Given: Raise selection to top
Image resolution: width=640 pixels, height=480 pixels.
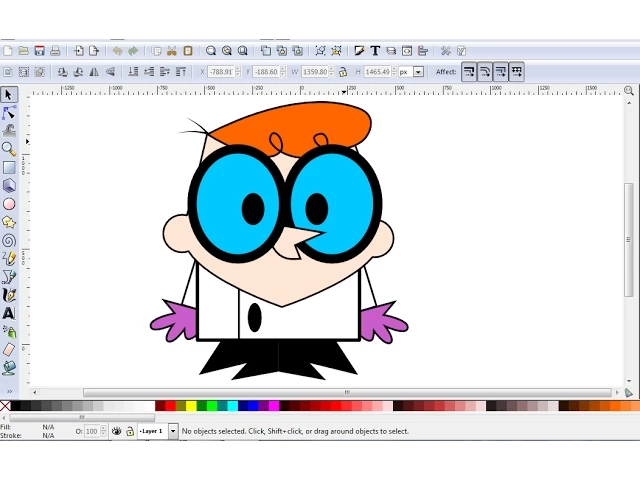Looking at the screenshot, I should [x=181, y=72].
